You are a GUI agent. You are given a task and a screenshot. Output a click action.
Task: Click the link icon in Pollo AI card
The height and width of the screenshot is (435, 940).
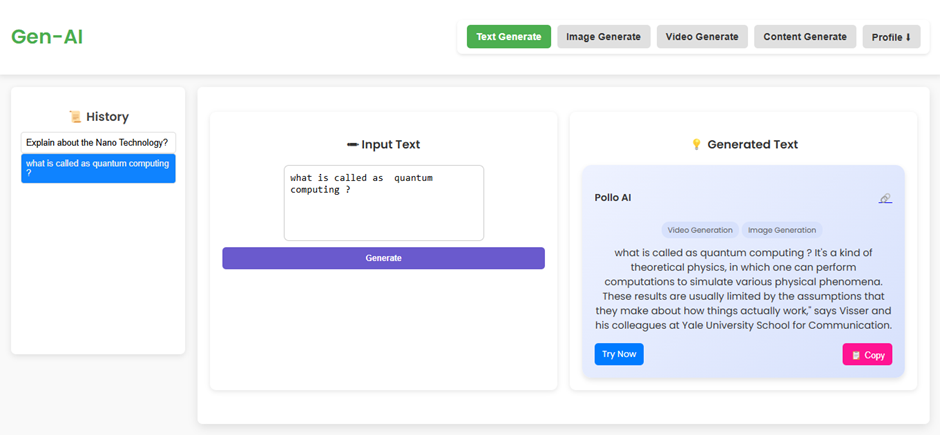(885, 198)
